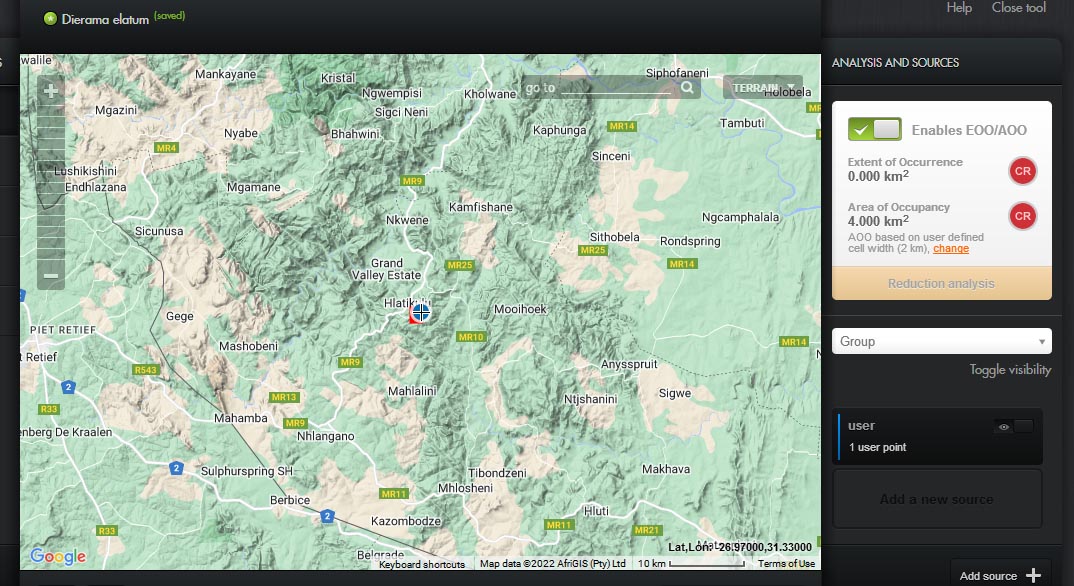Click Close tool in top bar

[1018, 8]
